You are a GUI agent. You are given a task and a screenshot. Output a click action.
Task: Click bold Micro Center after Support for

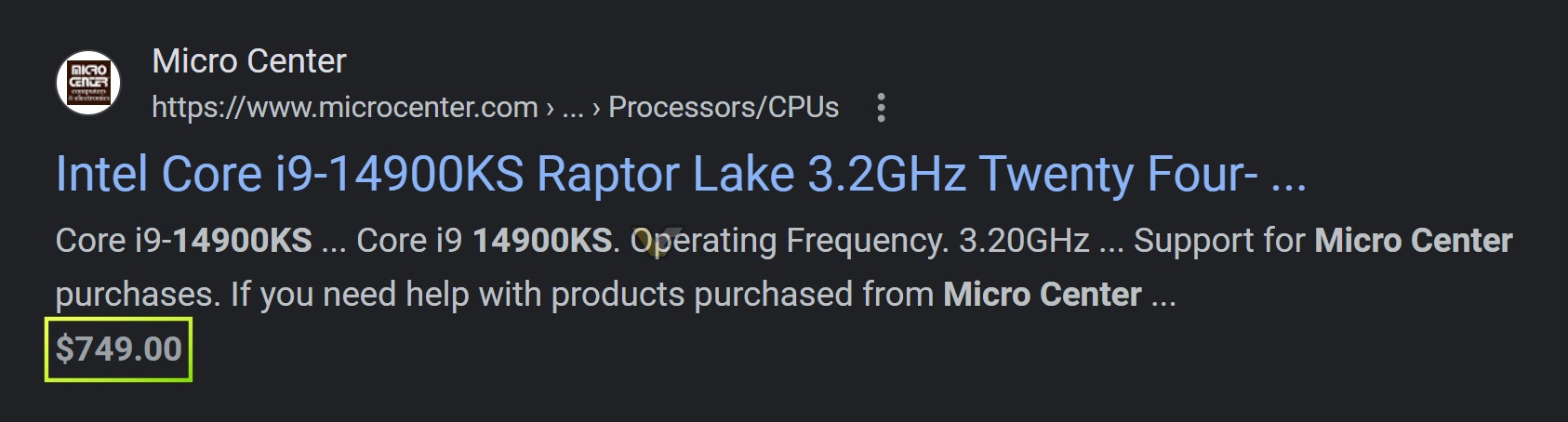point(1413,241)
